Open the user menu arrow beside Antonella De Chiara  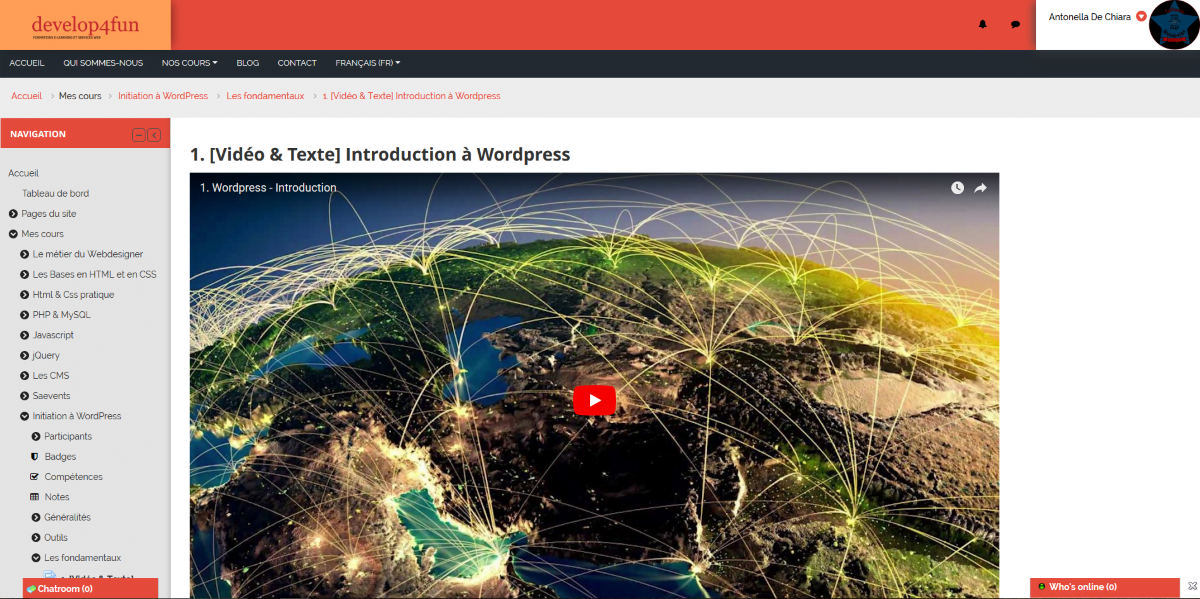point(1141,16)
